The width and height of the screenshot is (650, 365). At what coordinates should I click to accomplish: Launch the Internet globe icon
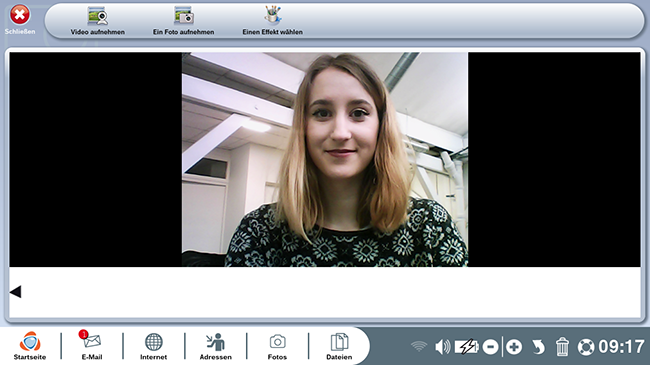coord(153,342)
